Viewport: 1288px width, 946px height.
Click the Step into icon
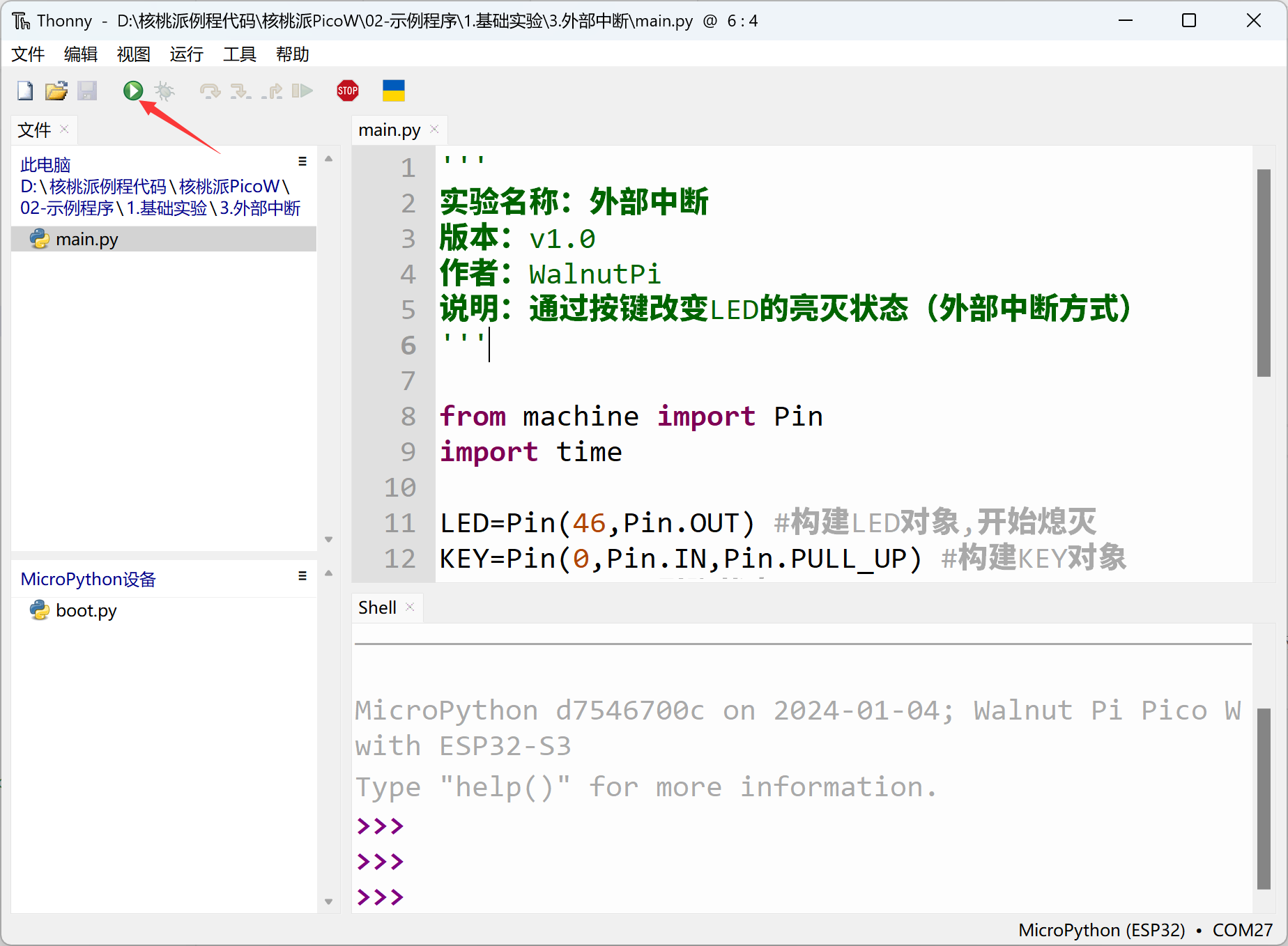tap(240, 91)
